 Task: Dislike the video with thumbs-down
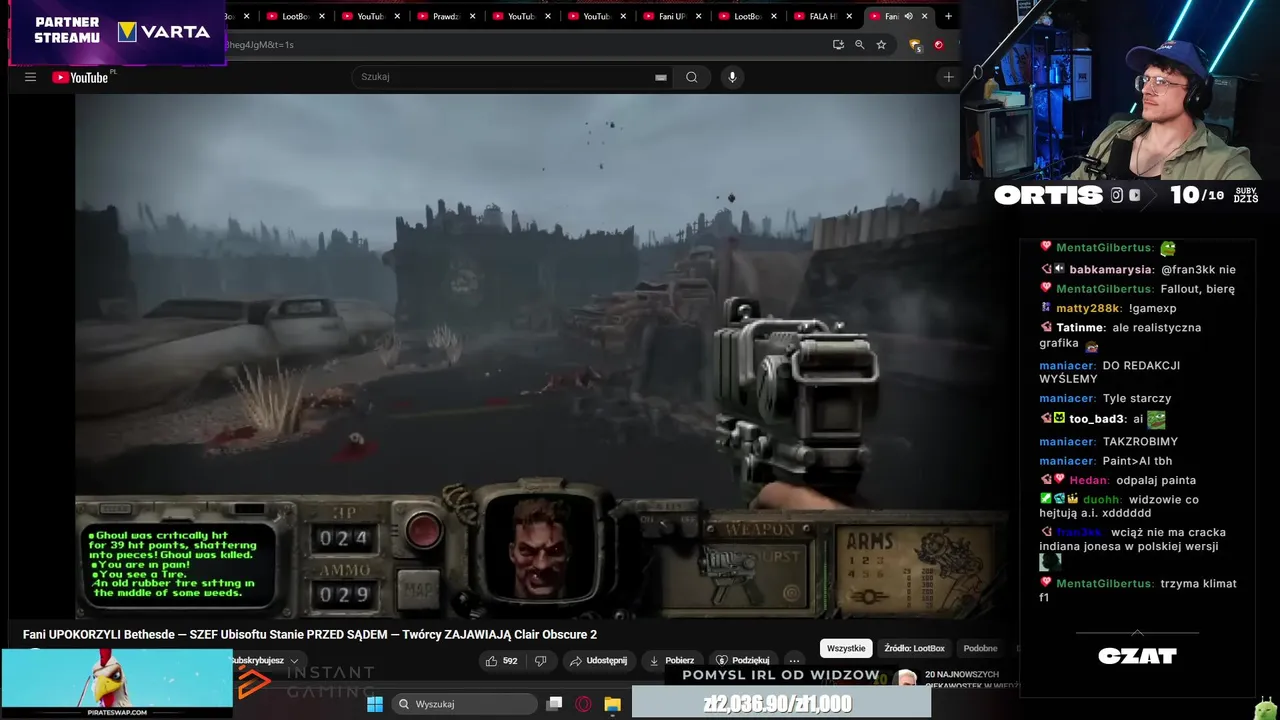click(541, 660)
